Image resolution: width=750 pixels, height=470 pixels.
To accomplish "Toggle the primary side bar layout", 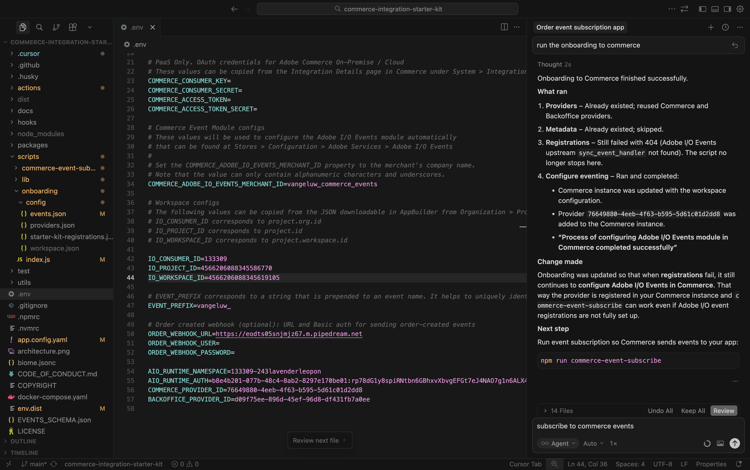I will [702, 9].
